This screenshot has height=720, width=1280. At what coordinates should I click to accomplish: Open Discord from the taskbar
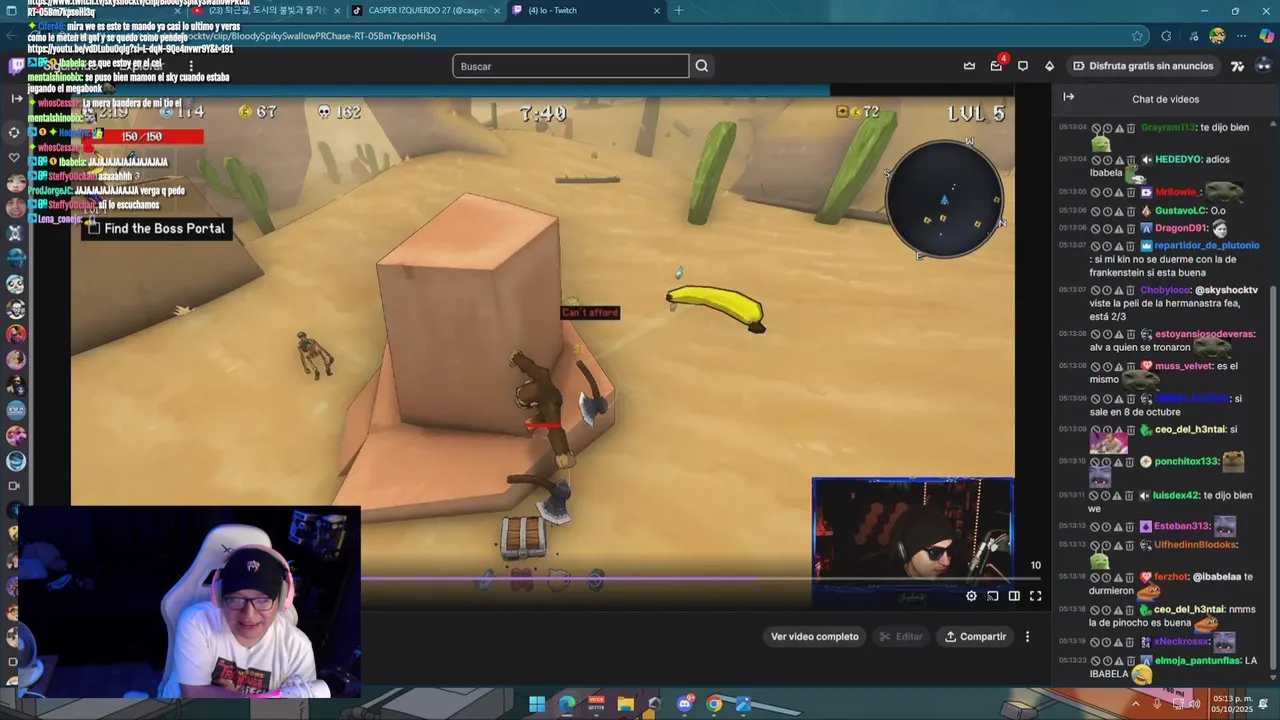coord(685,704)
